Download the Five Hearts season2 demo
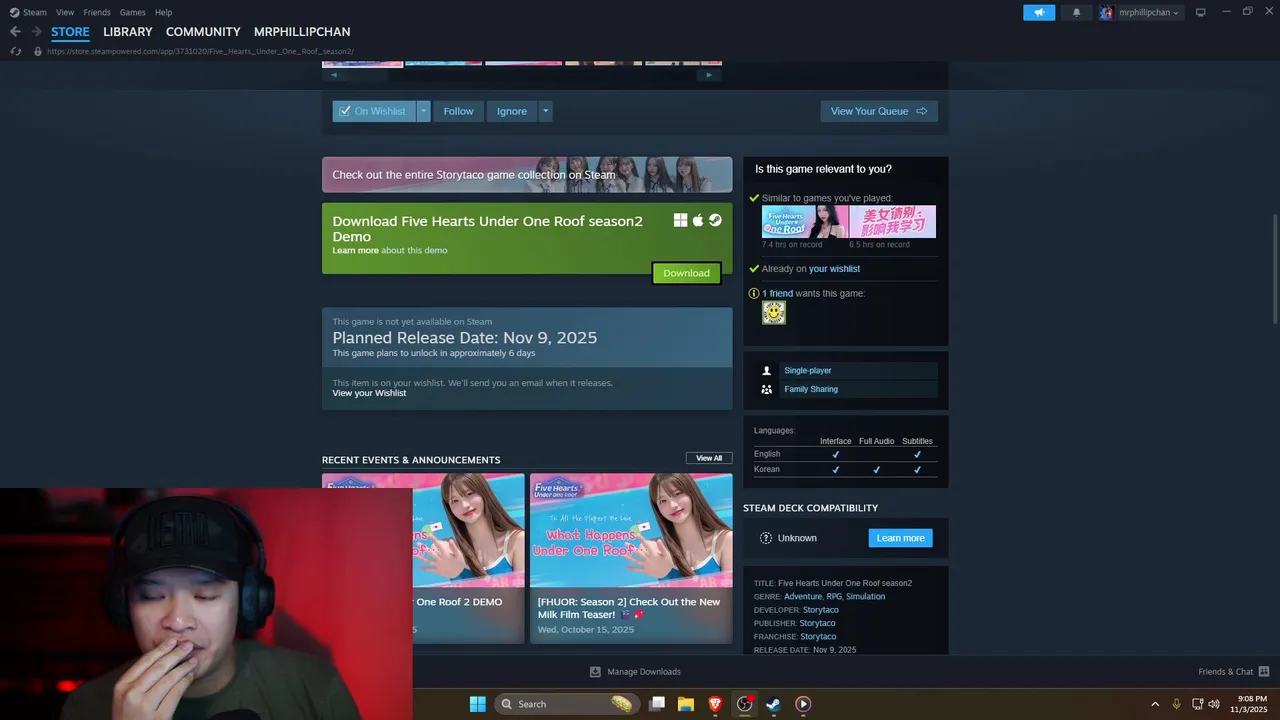The height and width of the screenshot is (720, 1280). (x=686, y=273)
